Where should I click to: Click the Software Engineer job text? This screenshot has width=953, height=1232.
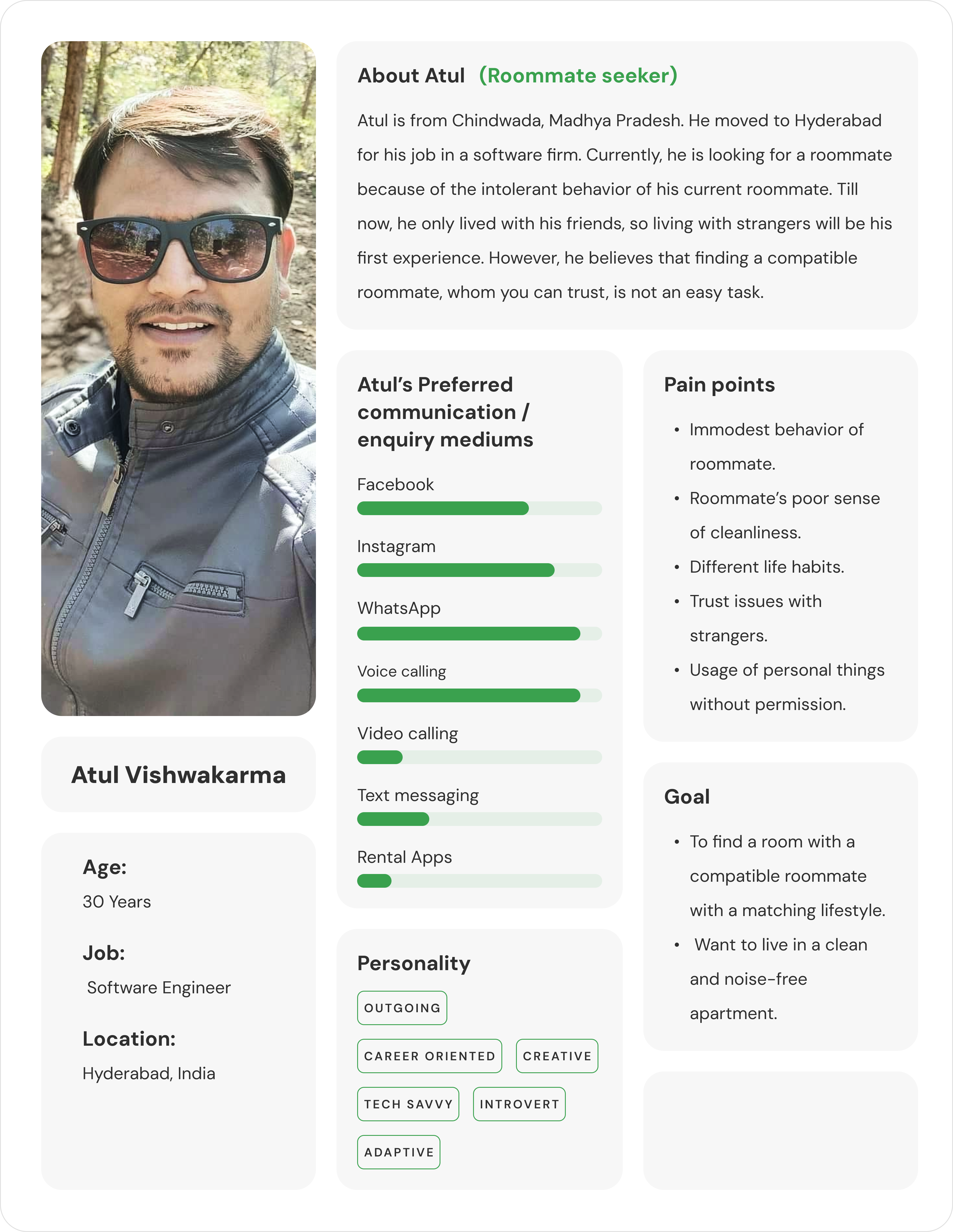click(159, 988)
